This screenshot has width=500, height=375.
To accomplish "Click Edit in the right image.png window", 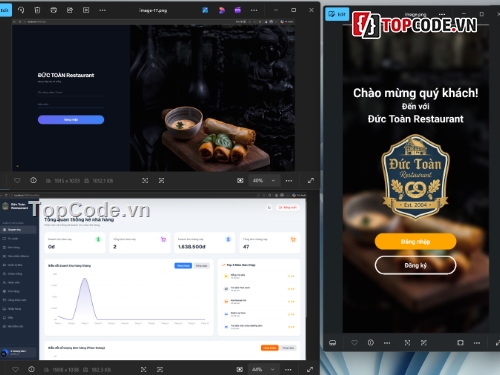I will tap(337, 14).
